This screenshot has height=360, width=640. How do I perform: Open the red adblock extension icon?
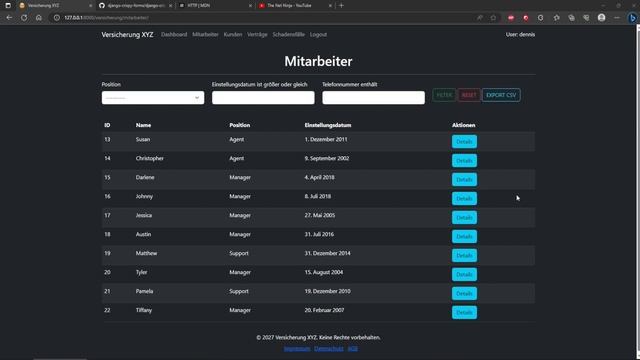pyautogui.click(x=511, y=18)
